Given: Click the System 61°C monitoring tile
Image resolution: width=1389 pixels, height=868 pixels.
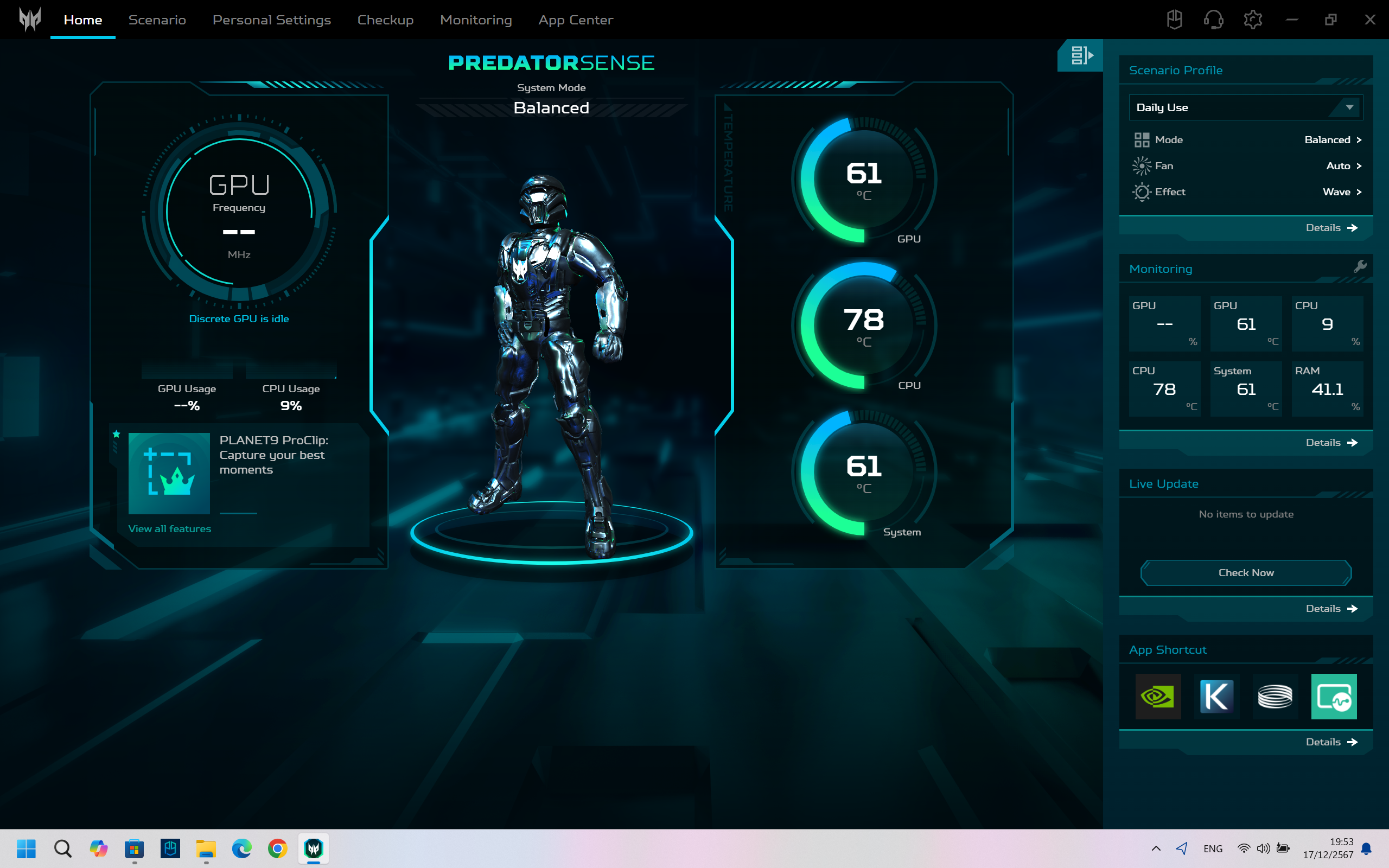Looking at the screenshot, I should [x=1246, y=387].
